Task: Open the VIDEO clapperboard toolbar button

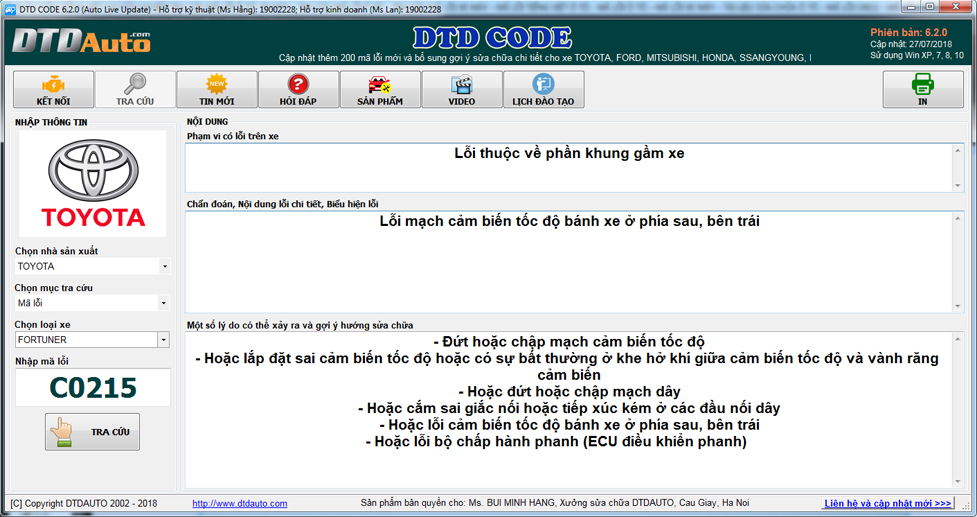Action: click(462, 90)
